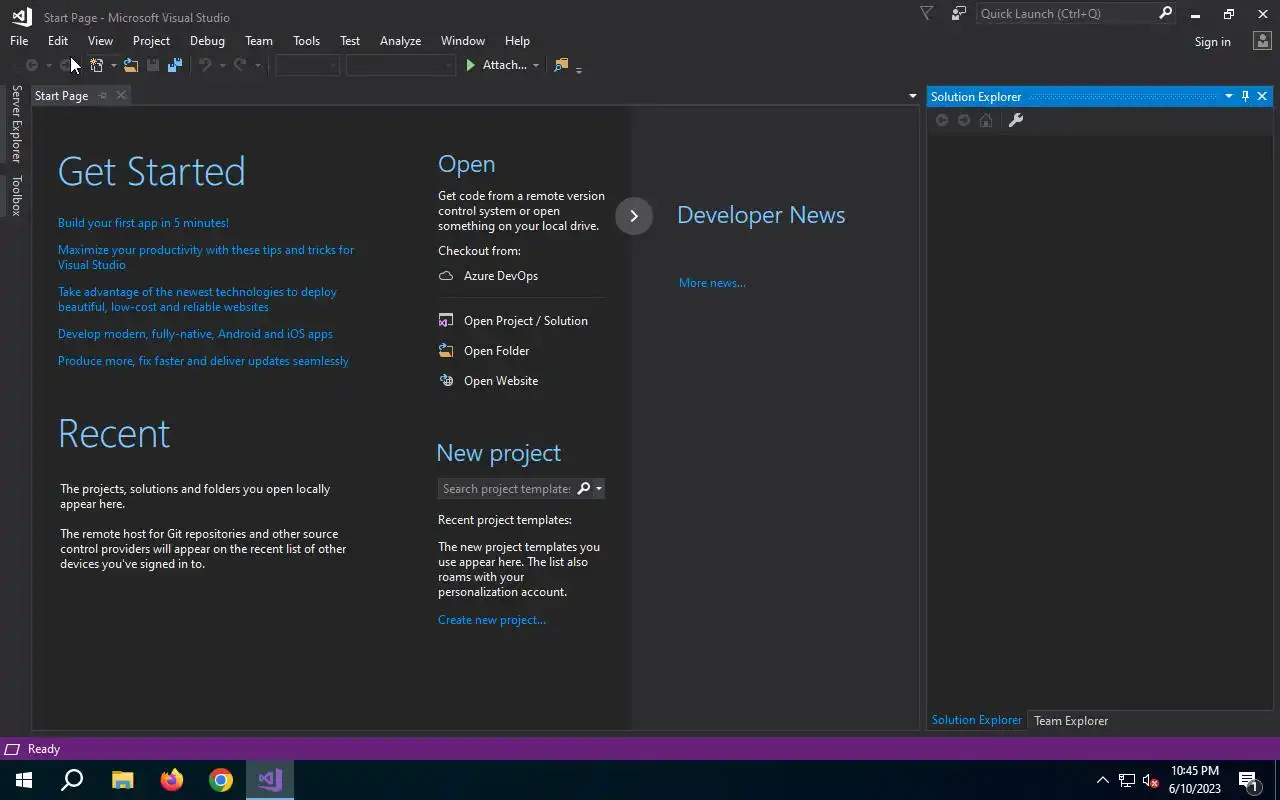Pin the Solution Explorer with auto-hide pin
The height and width of the screenshot is (800, 1280).
(x=1245, y=96)
